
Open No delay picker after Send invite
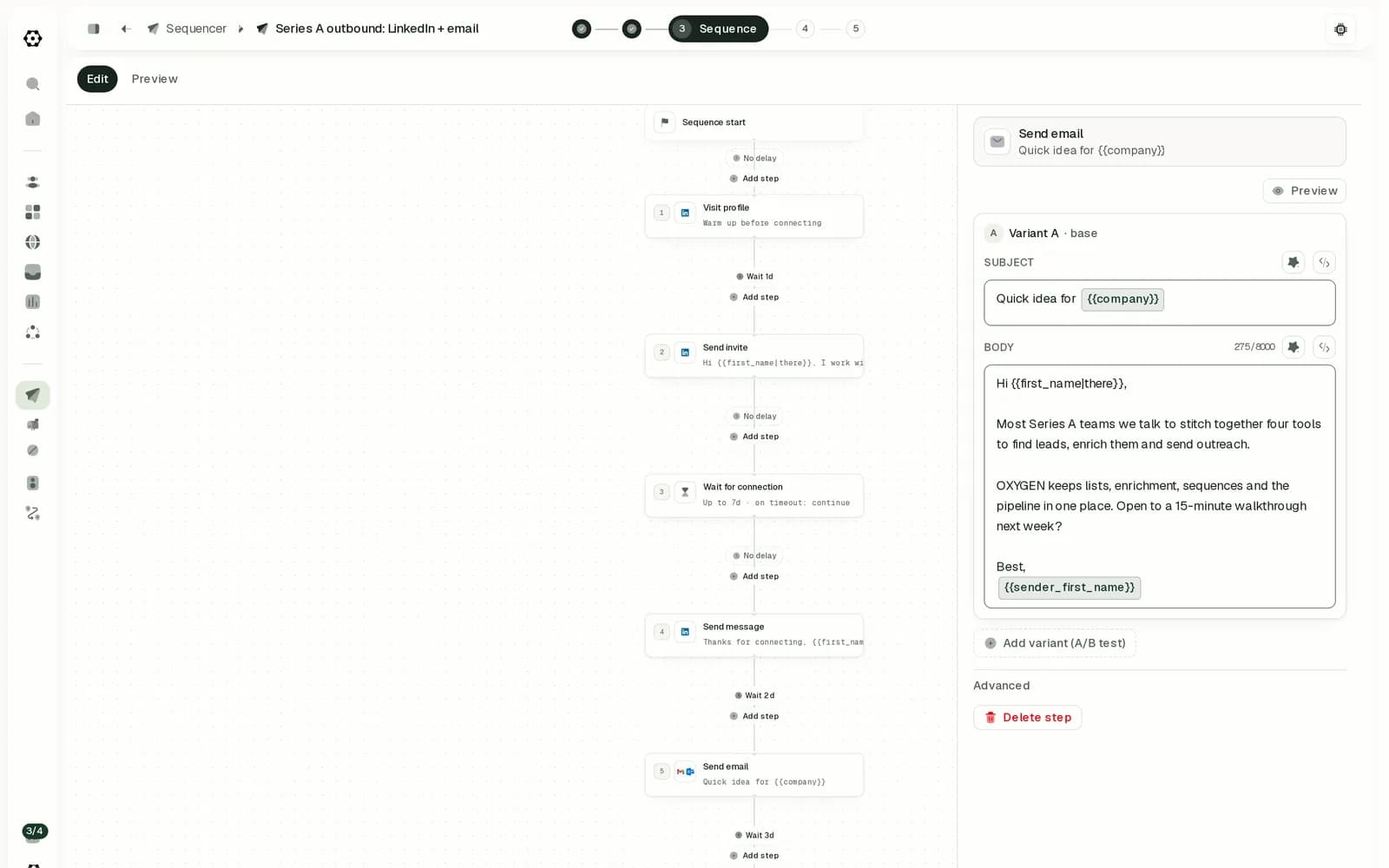pos(754,416)
